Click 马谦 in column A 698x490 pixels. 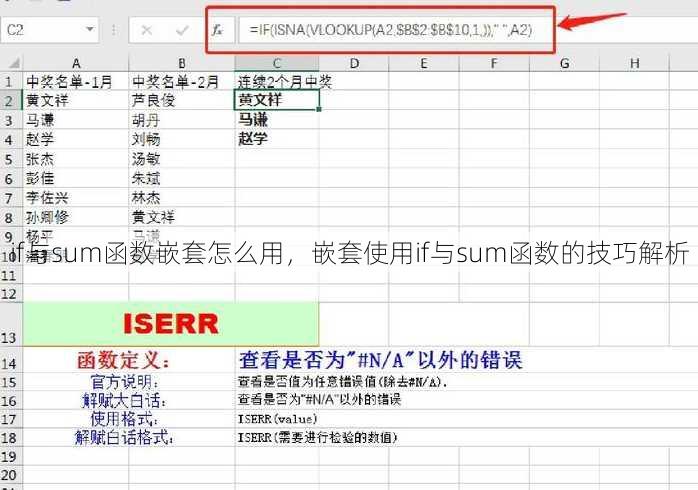[x=76, y=120]
